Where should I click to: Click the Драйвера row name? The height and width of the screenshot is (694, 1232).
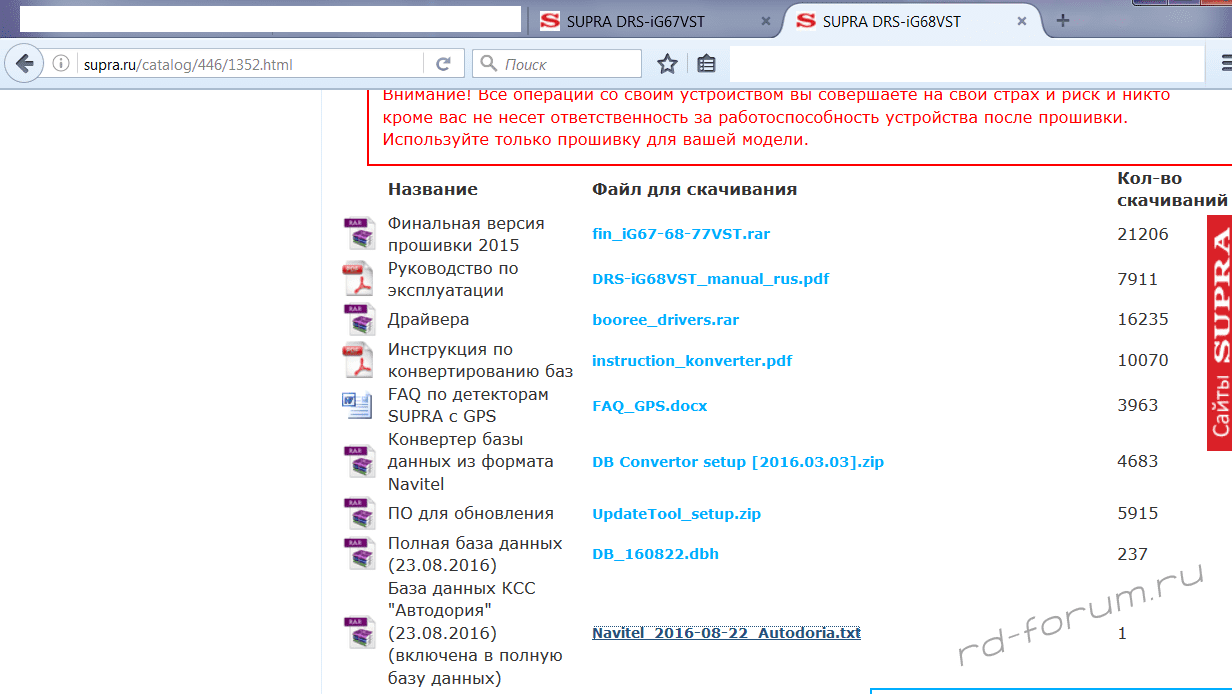pos(429,320)
